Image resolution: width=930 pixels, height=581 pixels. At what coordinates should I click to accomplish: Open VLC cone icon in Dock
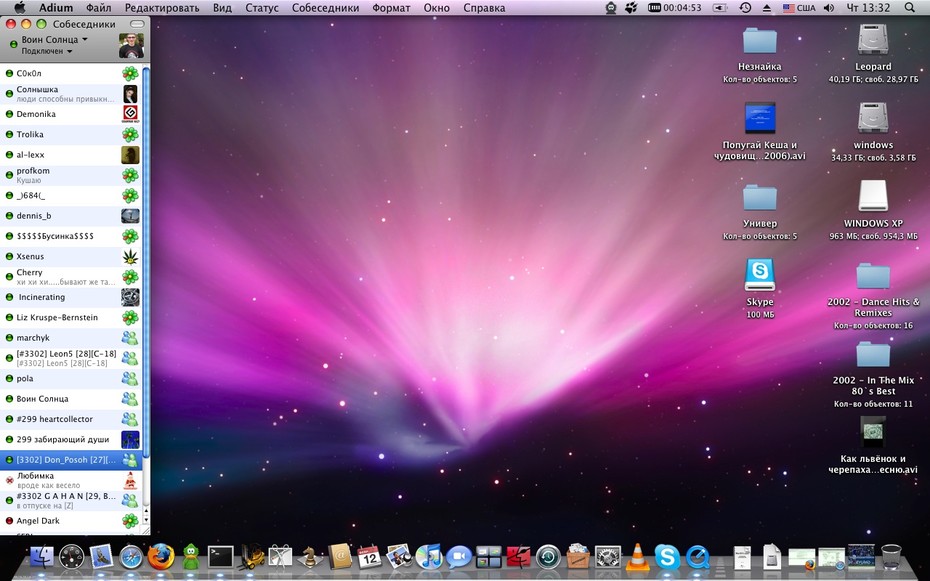tap(638, 557)
